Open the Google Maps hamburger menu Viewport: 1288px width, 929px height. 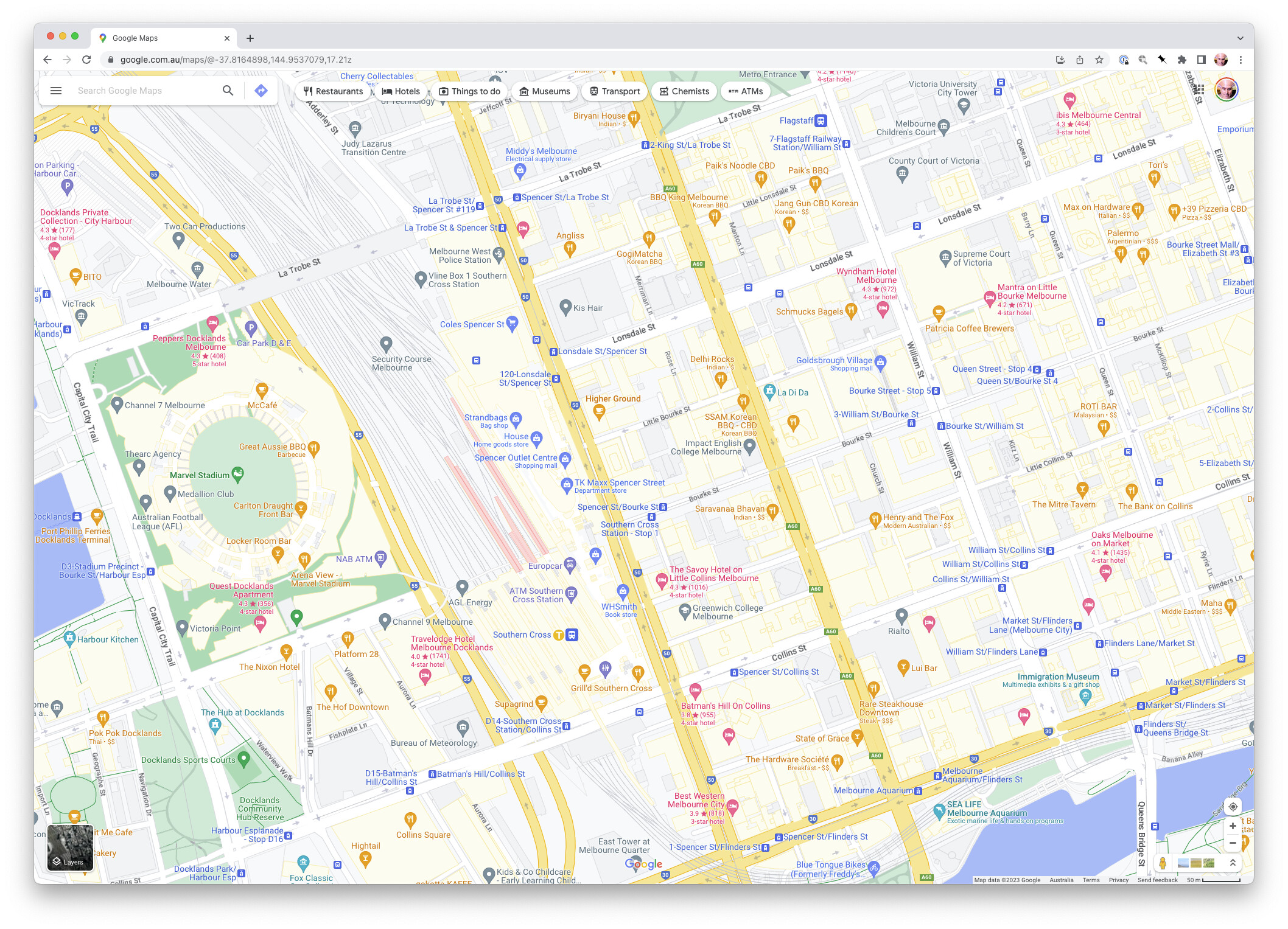[x=56, y=91]
